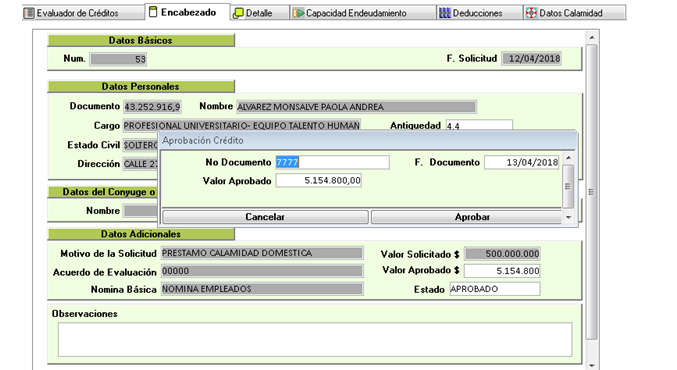The width and height of the screenshot is (677, 370).
Task: Click the Deducciones tab grid icon
Action: (445, 13)
